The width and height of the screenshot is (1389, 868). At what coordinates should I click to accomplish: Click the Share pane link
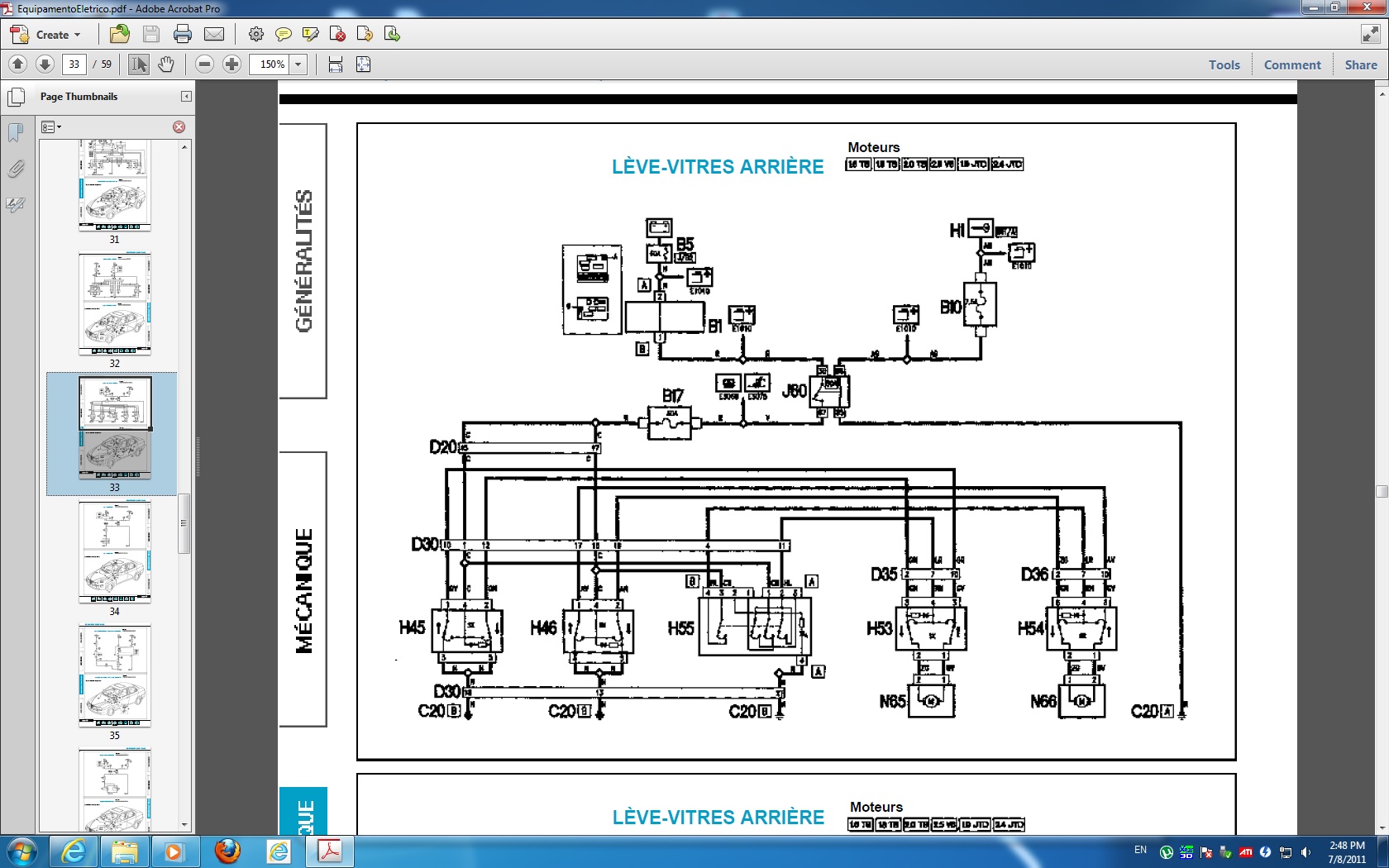pyautogui.click(x=1360, y=64)
